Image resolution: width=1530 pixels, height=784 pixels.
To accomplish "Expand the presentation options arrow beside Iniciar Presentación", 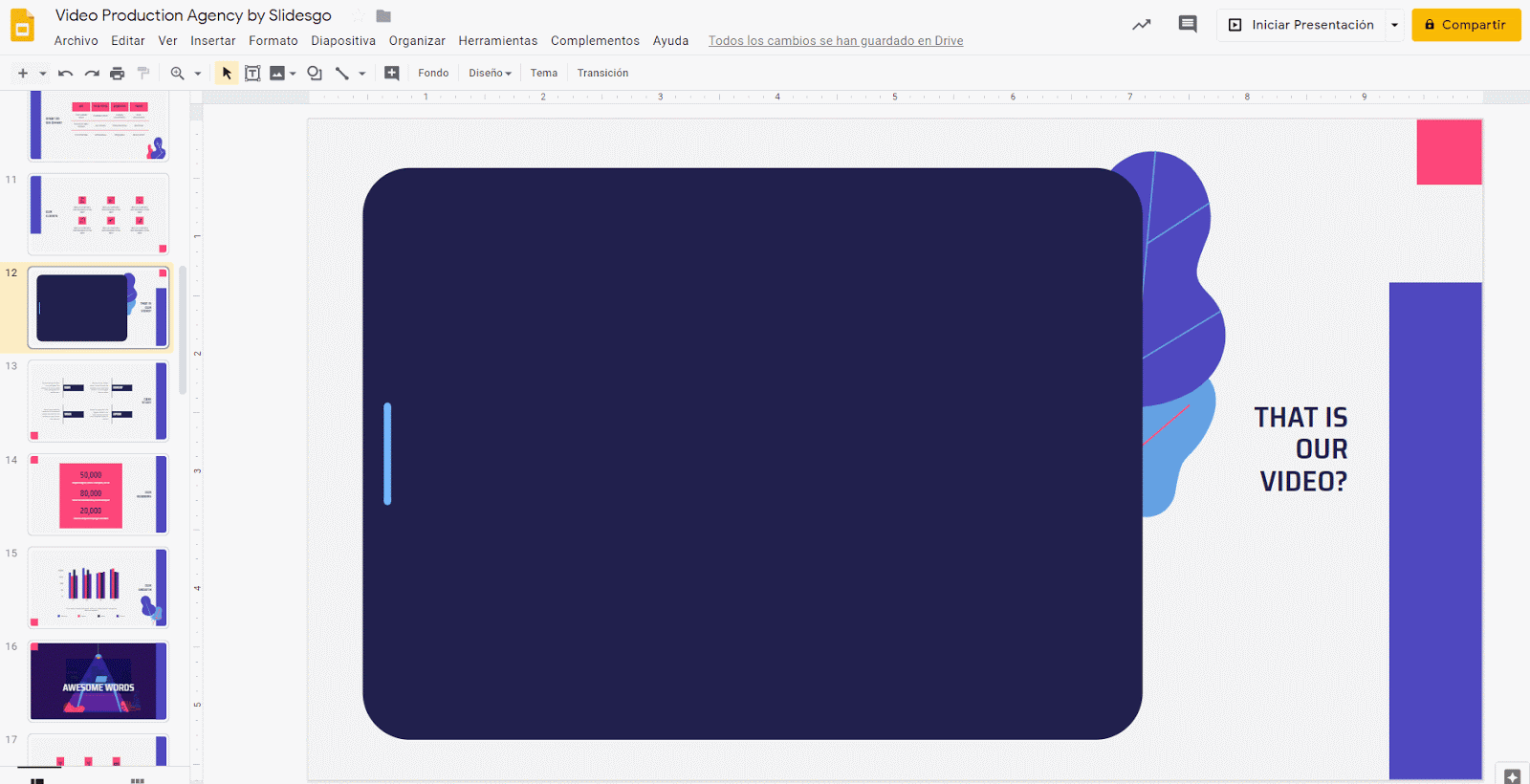I will point(1394,25).
